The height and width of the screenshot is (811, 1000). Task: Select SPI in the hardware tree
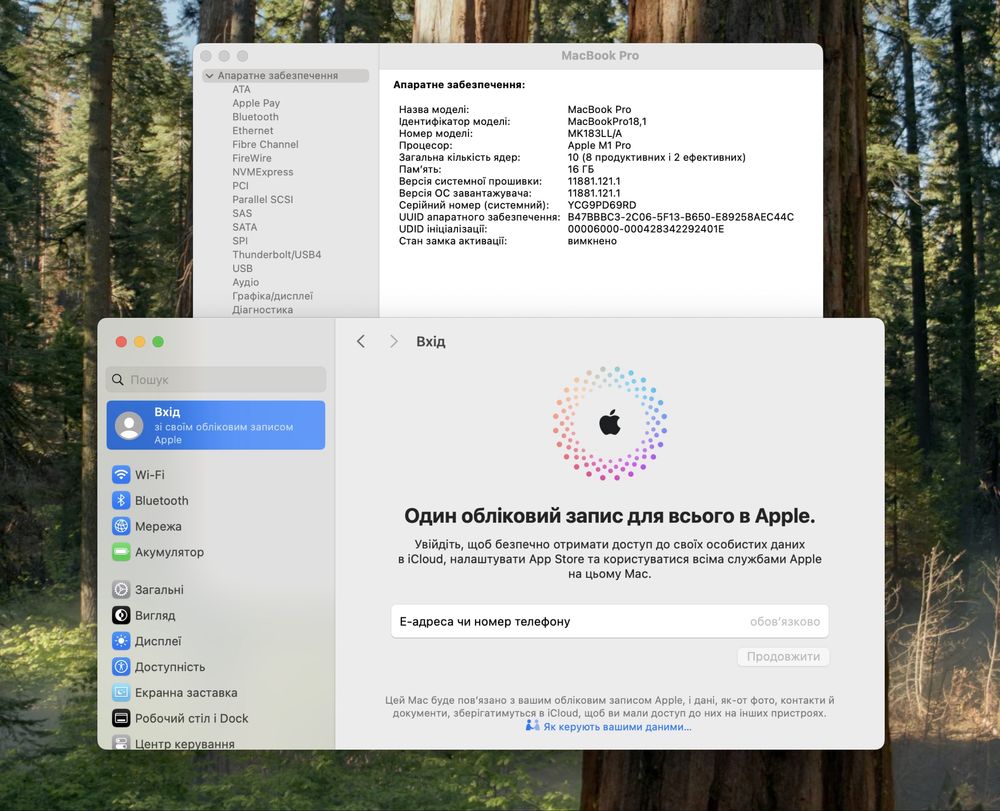point(240,241)
